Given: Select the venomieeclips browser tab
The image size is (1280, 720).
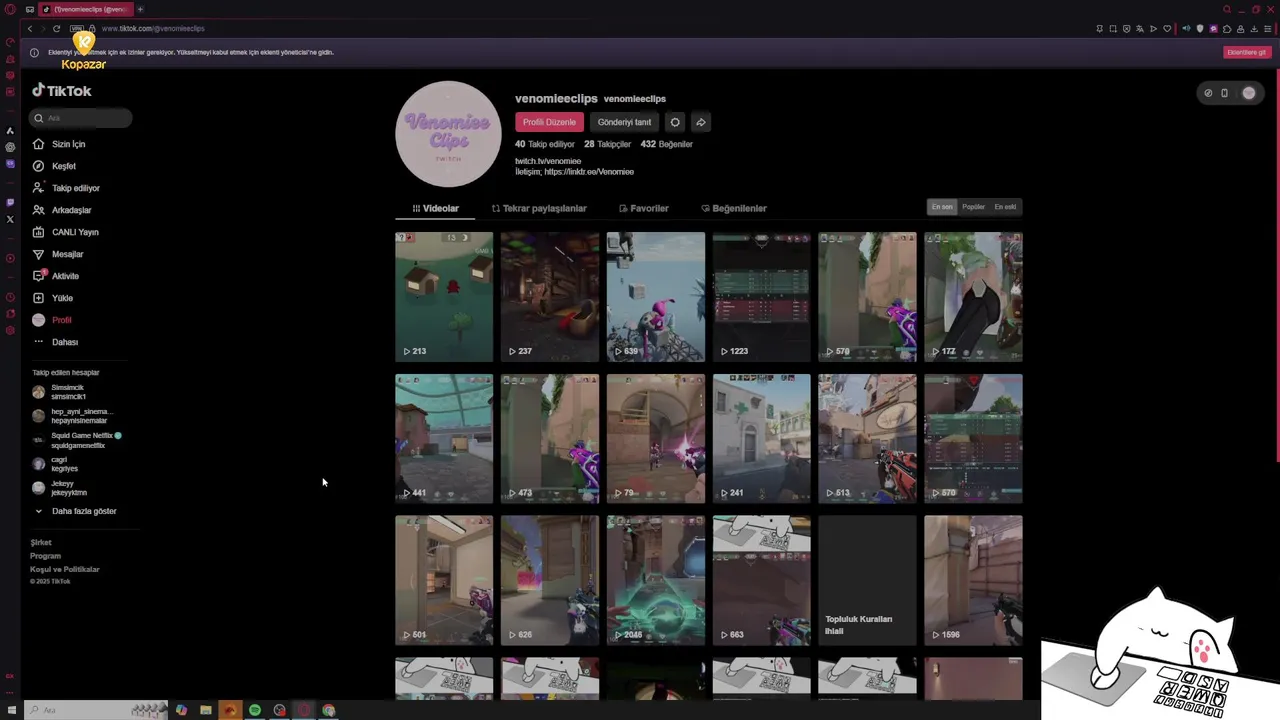Looking at the screenshot, I should (85, 9).
